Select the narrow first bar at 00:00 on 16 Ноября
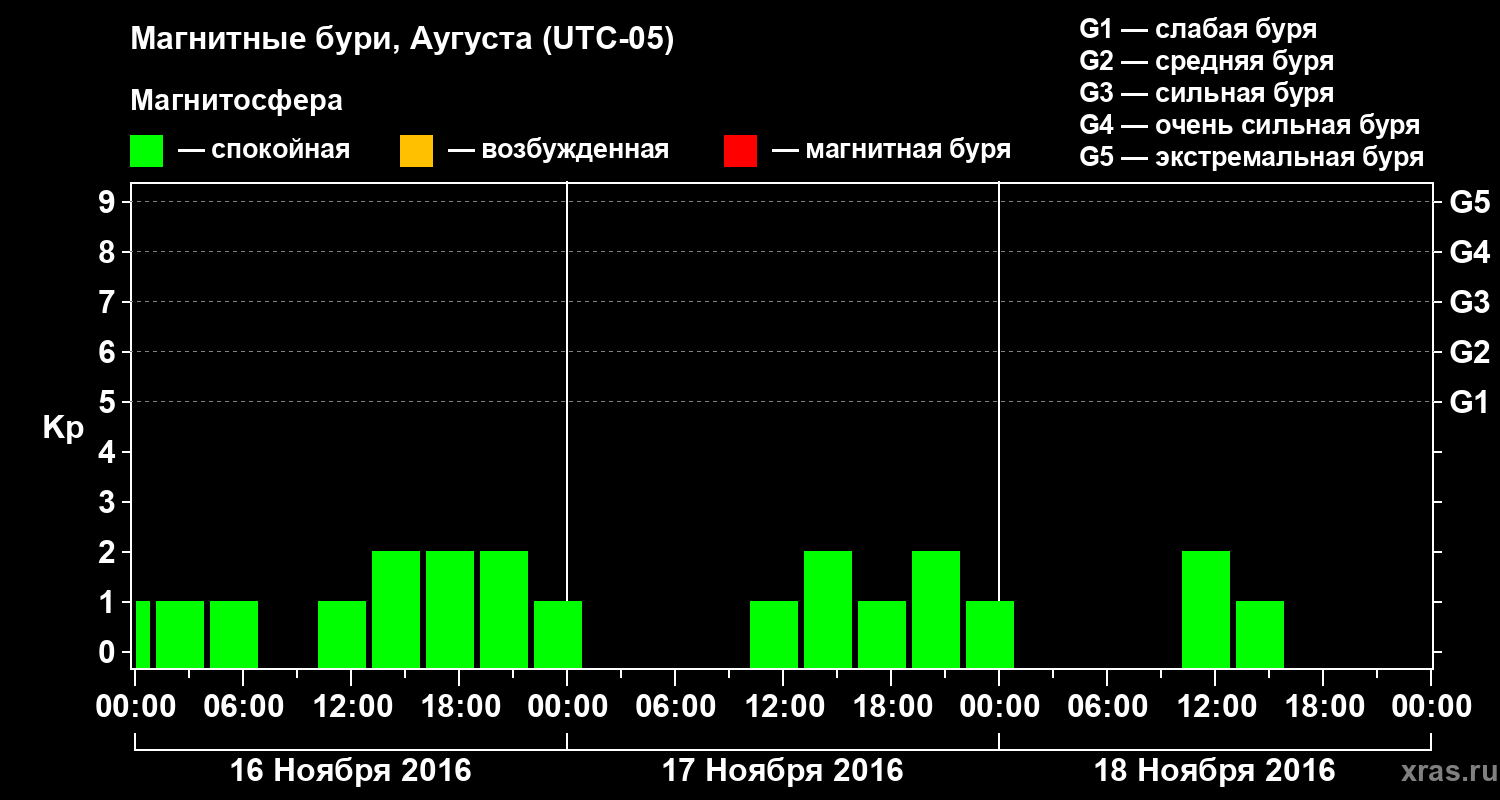The image size is (1500, 800). point(143,634)
